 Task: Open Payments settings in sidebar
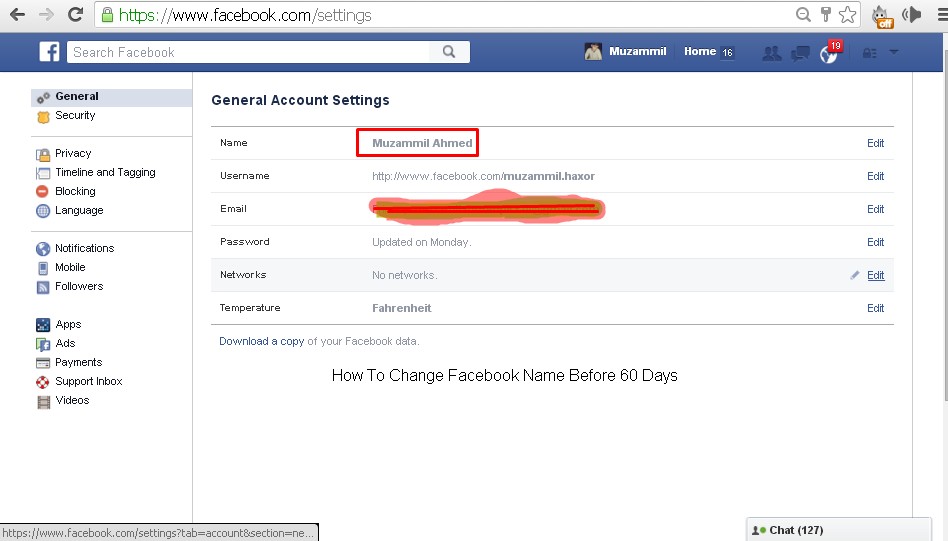pos(79,363)
